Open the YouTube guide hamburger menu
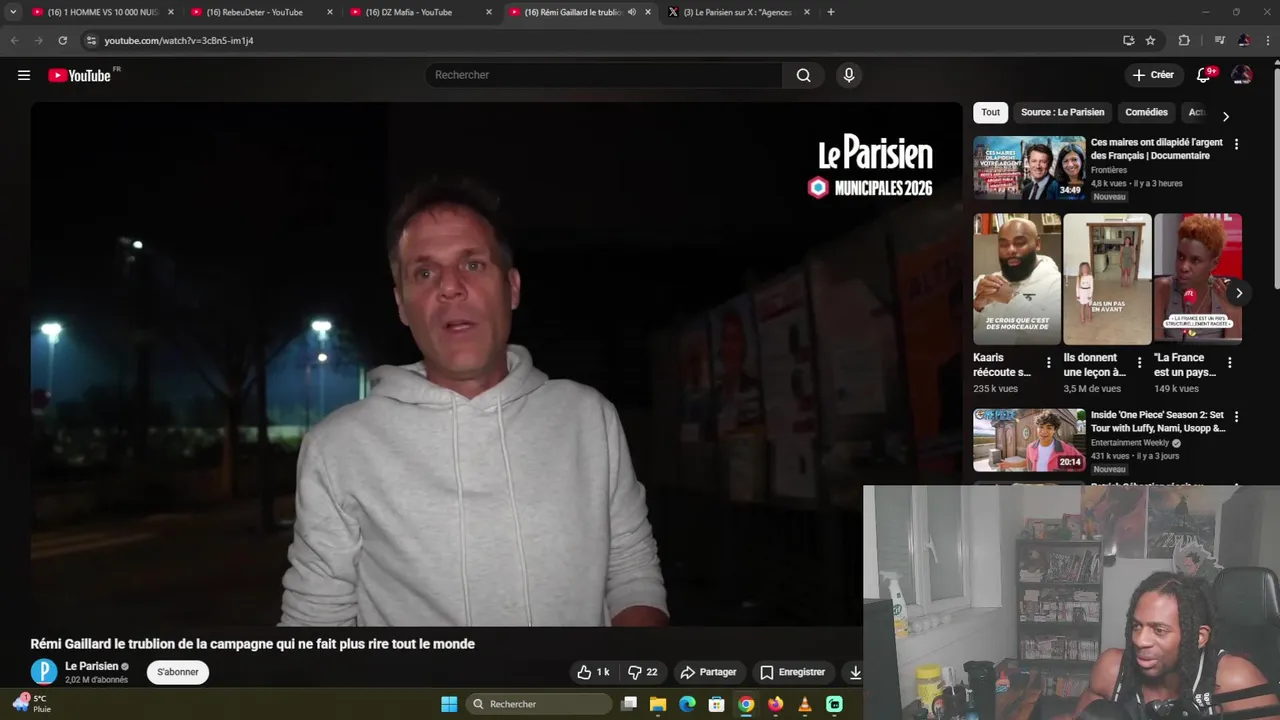Screen dimensions: 1280x720 [24, 75]
